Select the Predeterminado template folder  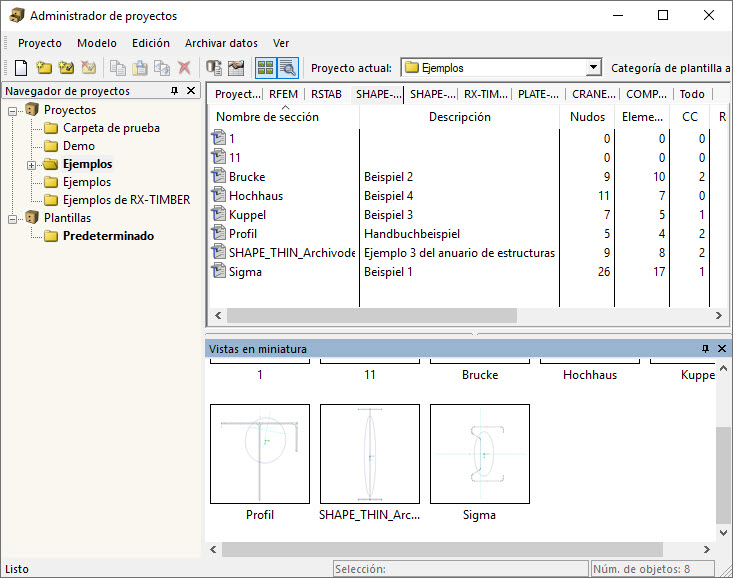click(x=108, y=236)
